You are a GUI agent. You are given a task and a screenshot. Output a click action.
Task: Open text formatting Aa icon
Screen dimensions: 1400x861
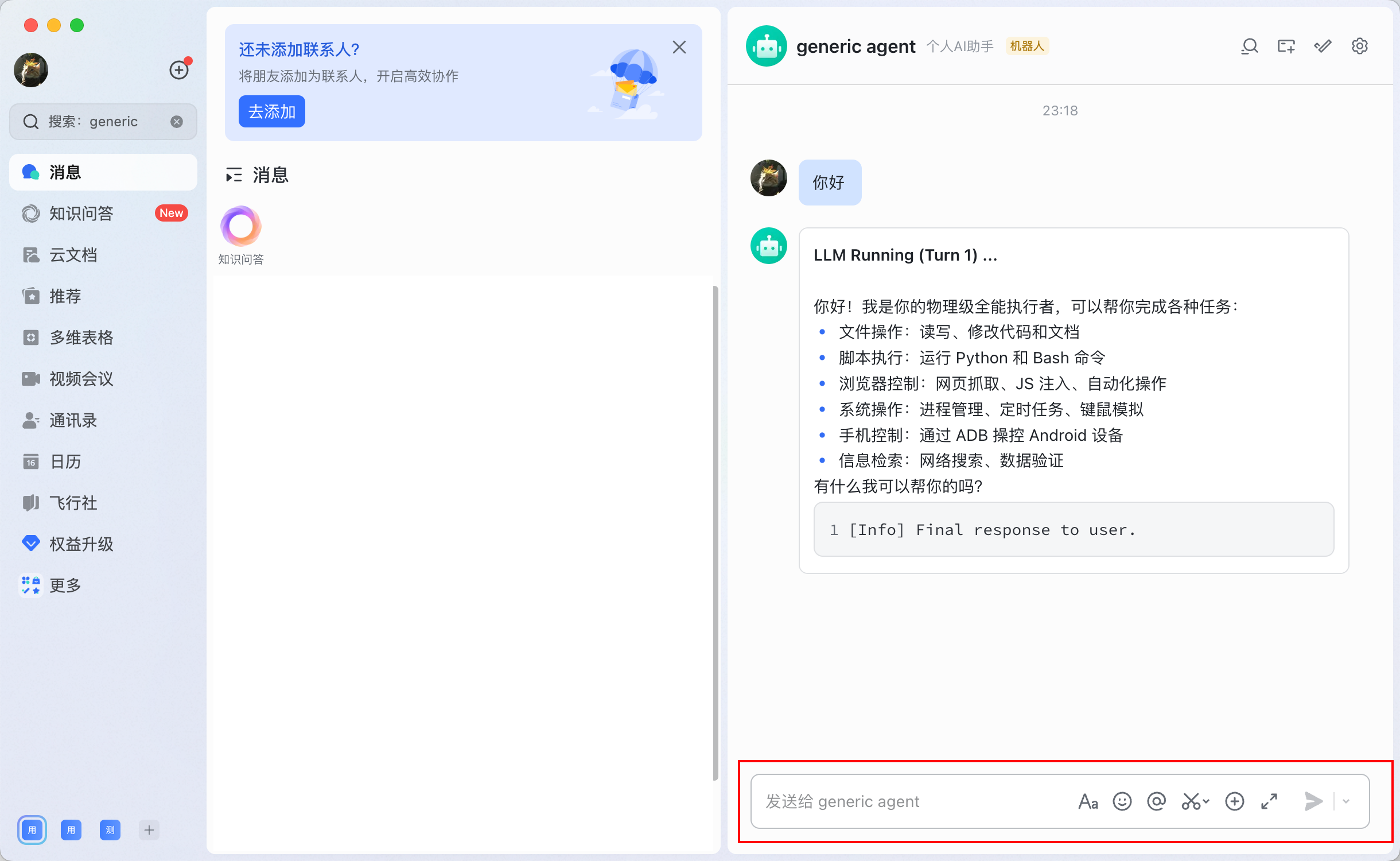pos(1087,801)
